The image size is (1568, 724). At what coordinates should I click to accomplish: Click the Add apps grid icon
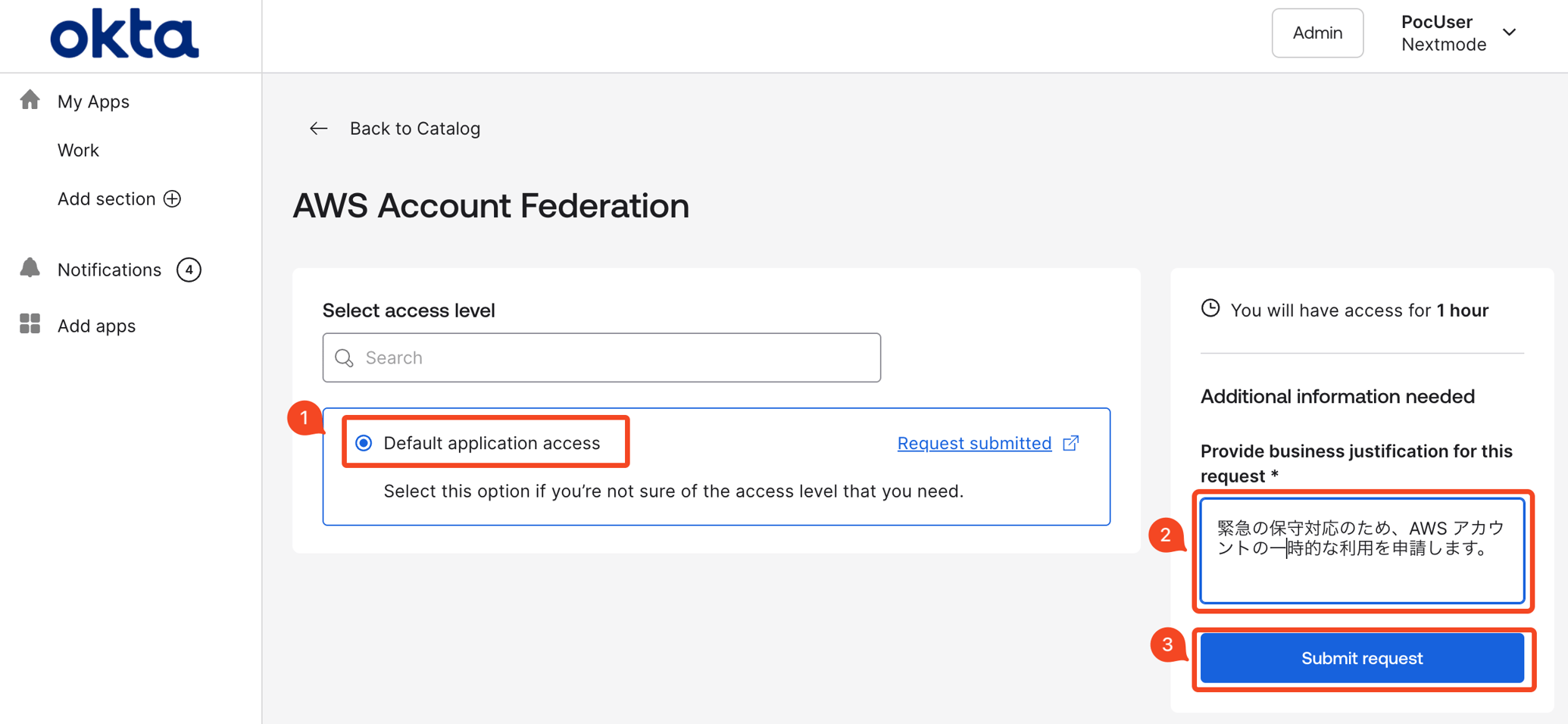click(30, 324)
